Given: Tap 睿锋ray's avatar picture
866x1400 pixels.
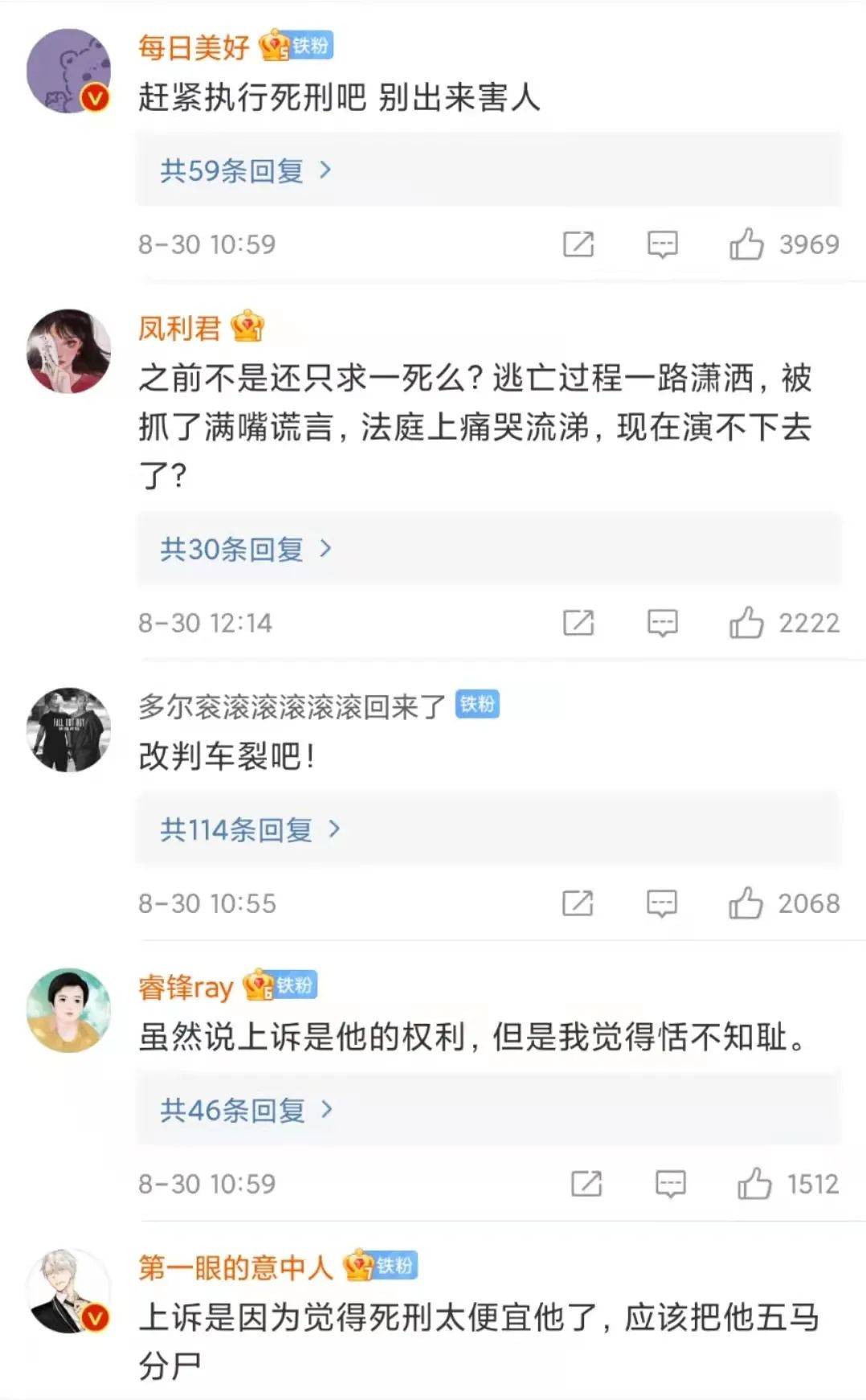Looking at the screenshot, I should [x=69, y=1010].
